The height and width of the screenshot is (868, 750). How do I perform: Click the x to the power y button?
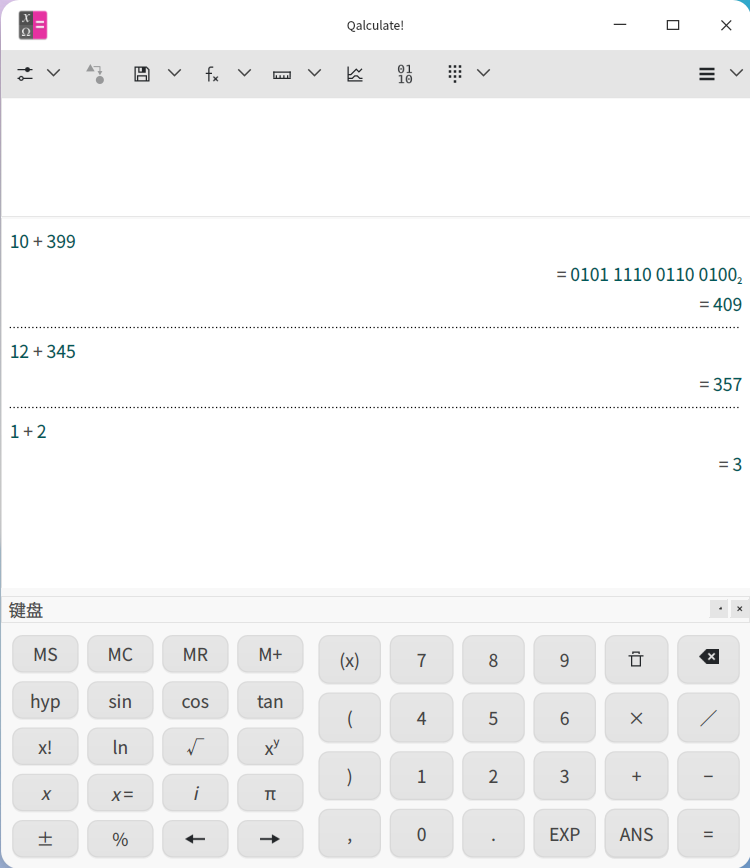click(x=270, y=747)
